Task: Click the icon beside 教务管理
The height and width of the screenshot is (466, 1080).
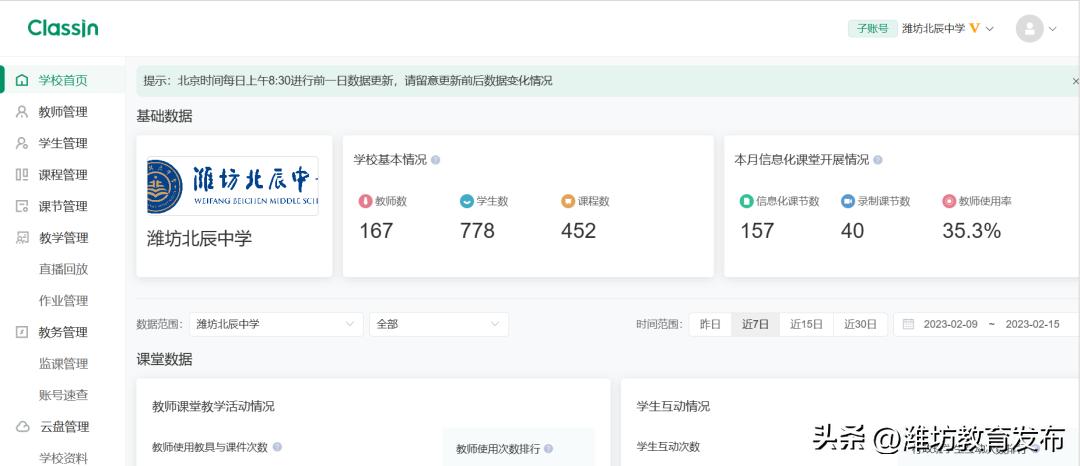Action: coord(22,332)
